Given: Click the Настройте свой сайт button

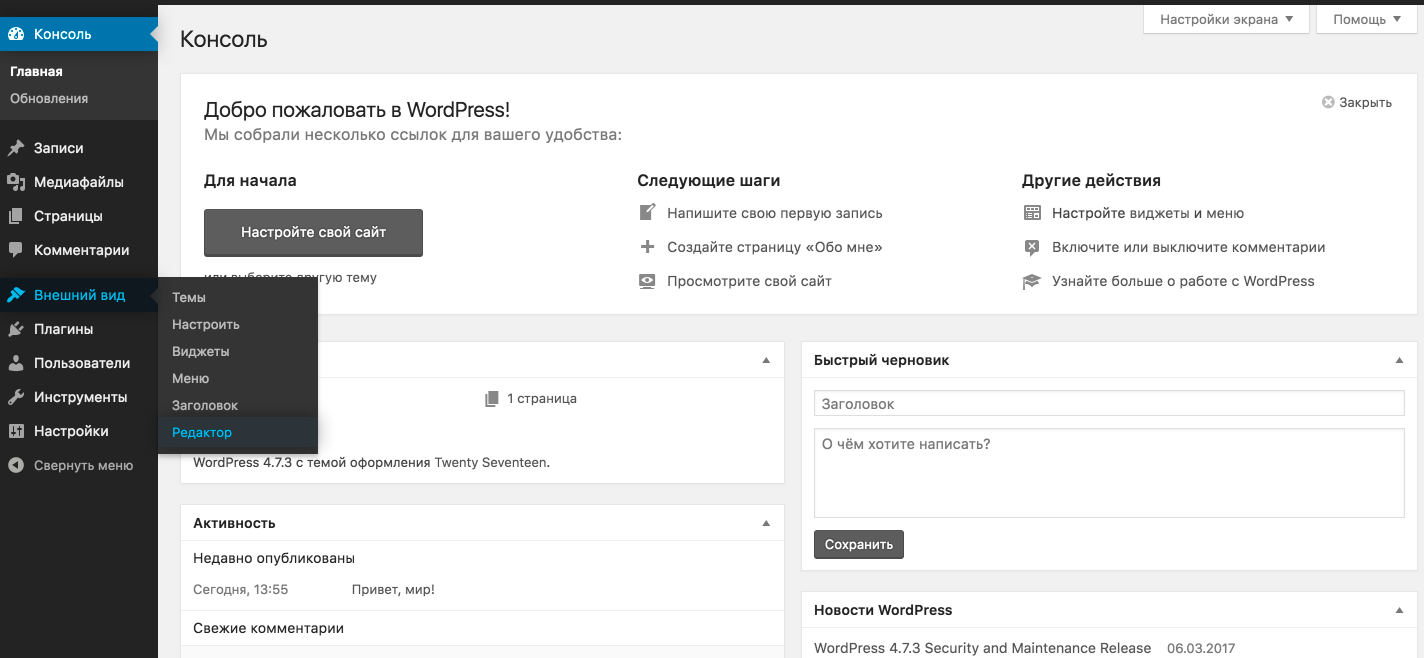Looking at the screenshot, I should (313, 232).
